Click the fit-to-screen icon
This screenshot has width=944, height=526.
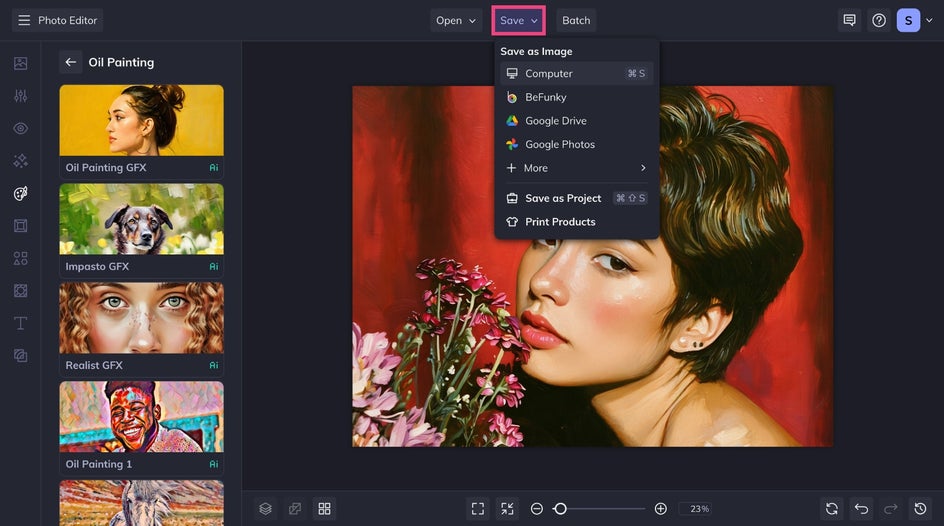point(478,509)
